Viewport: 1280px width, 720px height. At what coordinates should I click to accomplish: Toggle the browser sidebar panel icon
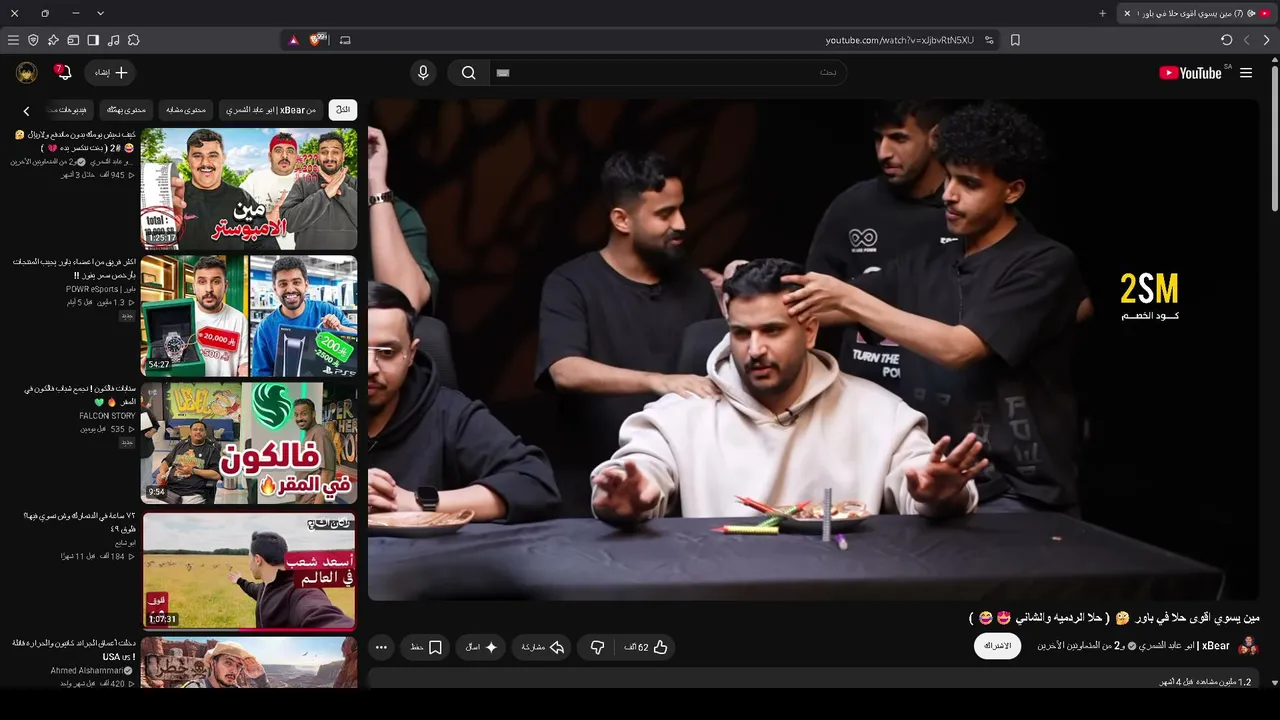[x=93, y=40]
